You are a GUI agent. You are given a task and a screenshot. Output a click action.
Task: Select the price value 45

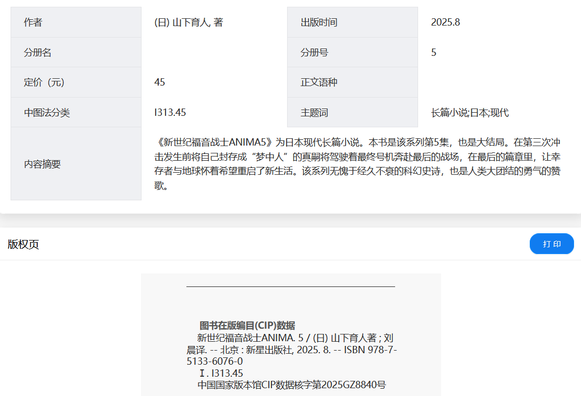(160, 82)
